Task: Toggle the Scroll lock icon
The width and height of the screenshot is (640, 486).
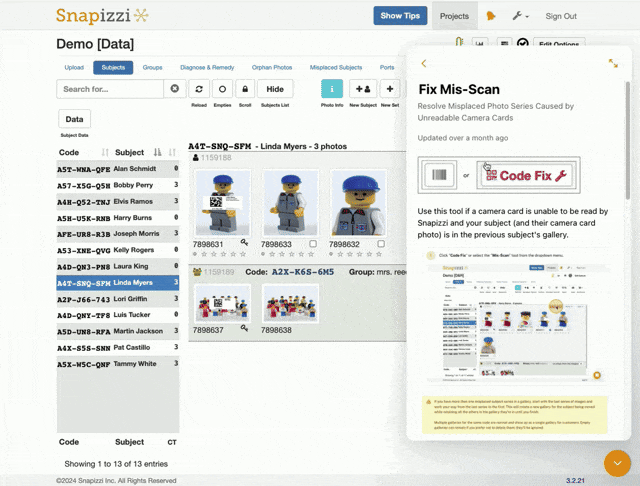Action: [x=245, y=89]
